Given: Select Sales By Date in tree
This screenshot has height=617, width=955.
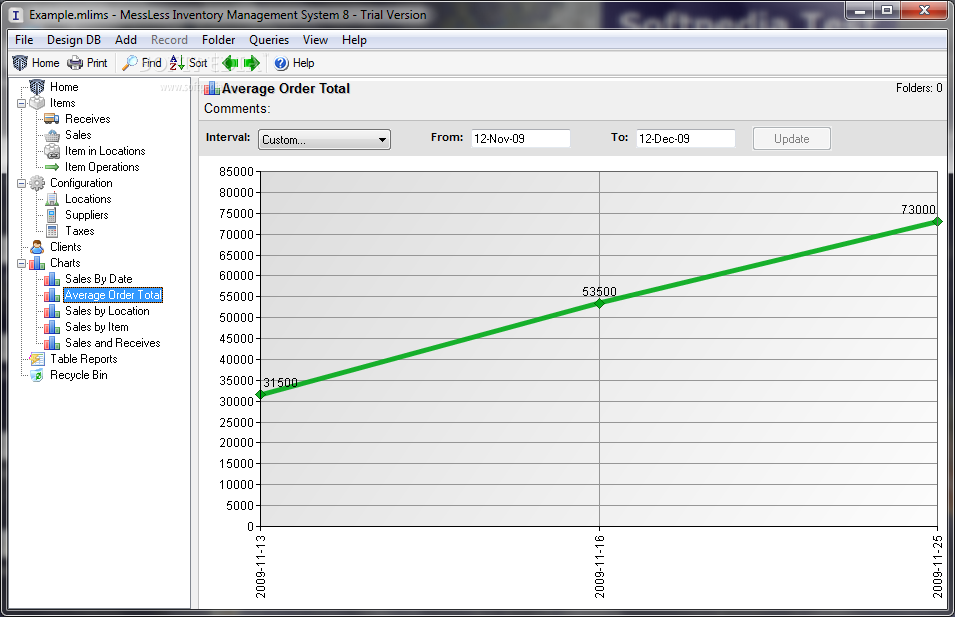Looking at the screenshot, I should tap(99, 279).
